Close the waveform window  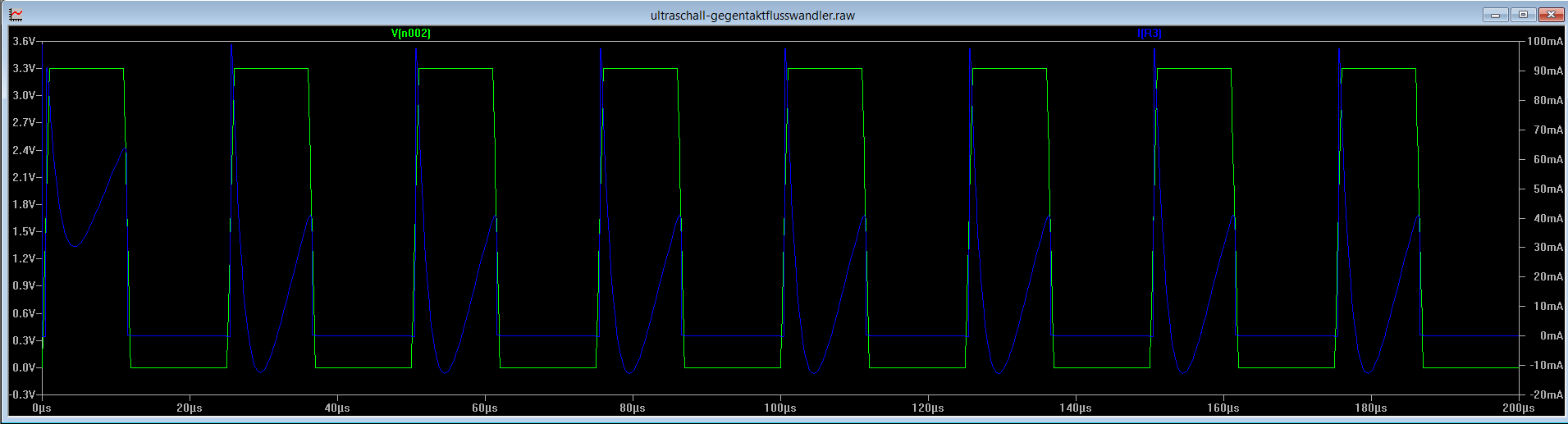click(1551, 15)
